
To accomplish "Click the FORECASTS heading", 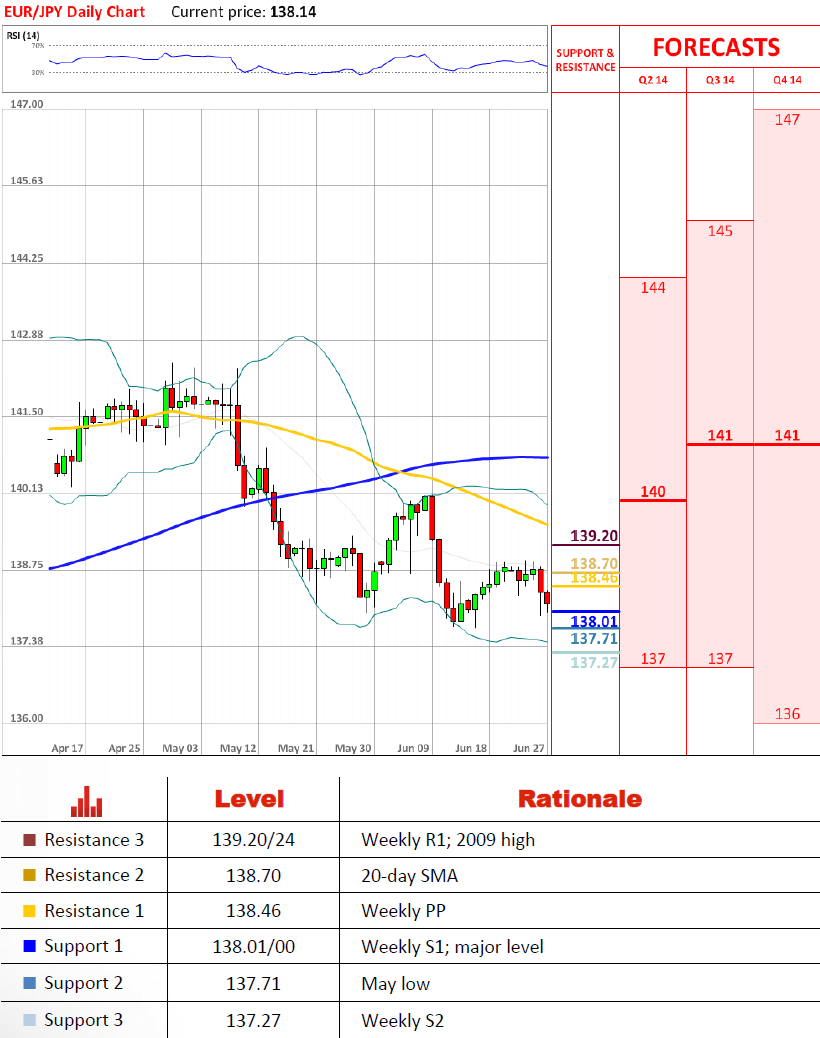I will [x=716, y=48].
